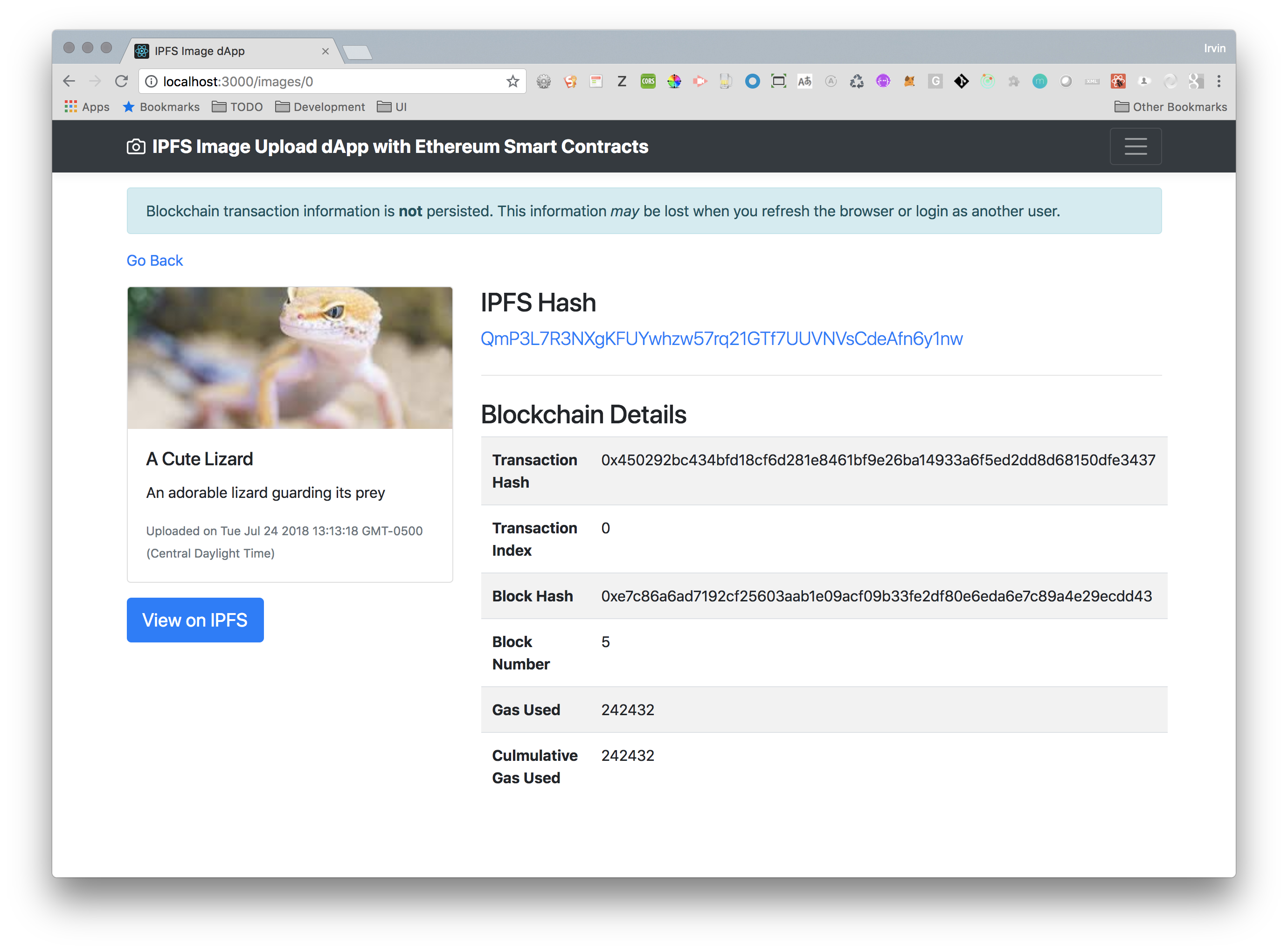The width and height of the screenshot is (1288, 952).
Task: Click the XML extension icon
Action: click(1092, 81)
